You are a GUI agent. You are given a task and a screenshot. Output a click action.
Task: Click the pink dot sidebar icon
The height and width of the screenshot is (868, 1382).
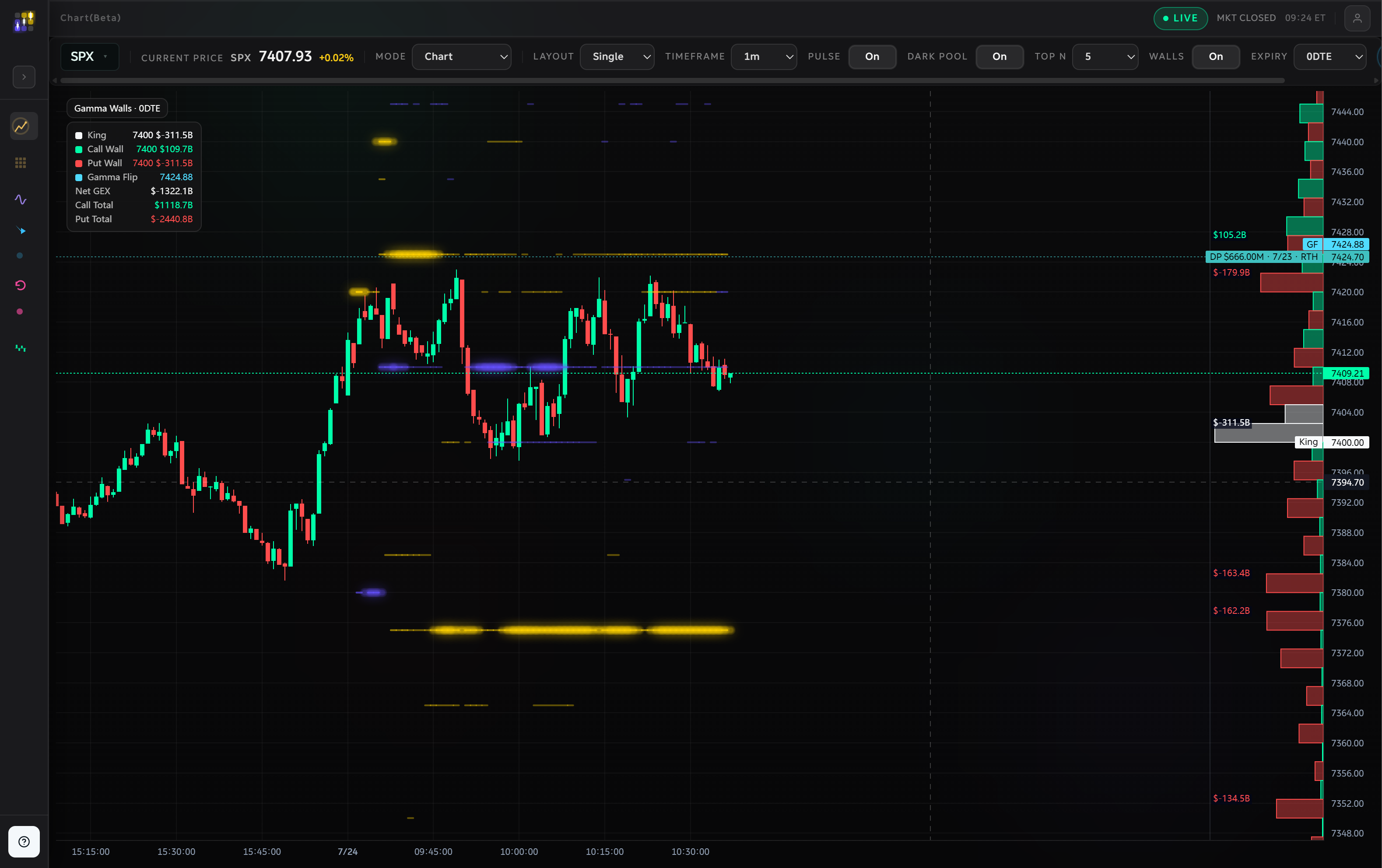20,311
